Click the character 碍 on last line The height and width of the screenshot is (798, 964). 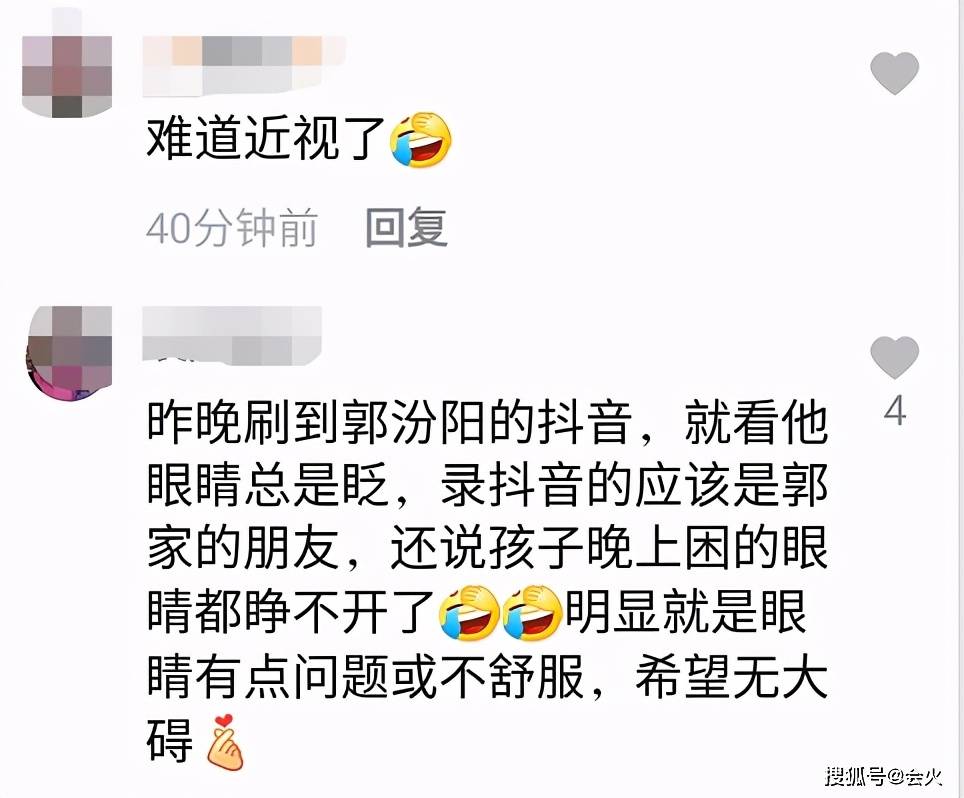170,740
